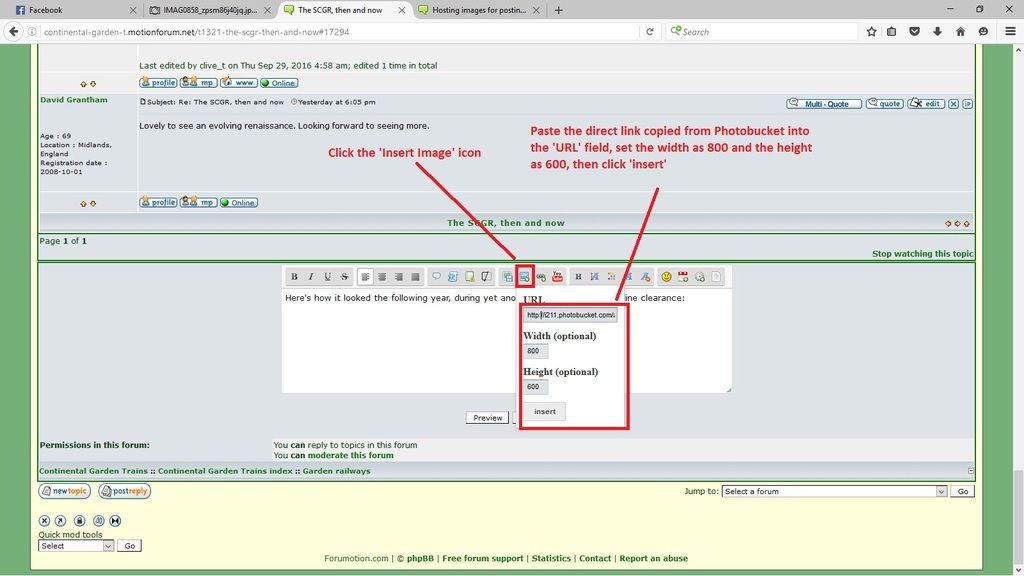
Task: Align text right in the editor
Action: pos(398,277)
